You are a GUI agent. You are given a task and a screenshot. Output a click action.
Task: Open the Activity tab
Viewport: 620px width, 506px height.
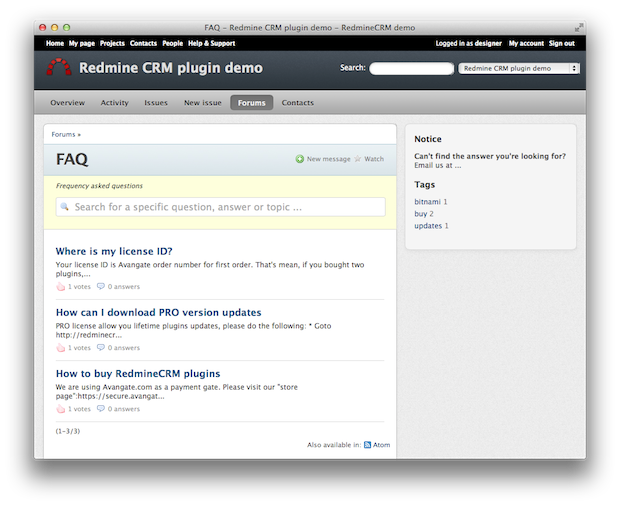tap(114, 103)
